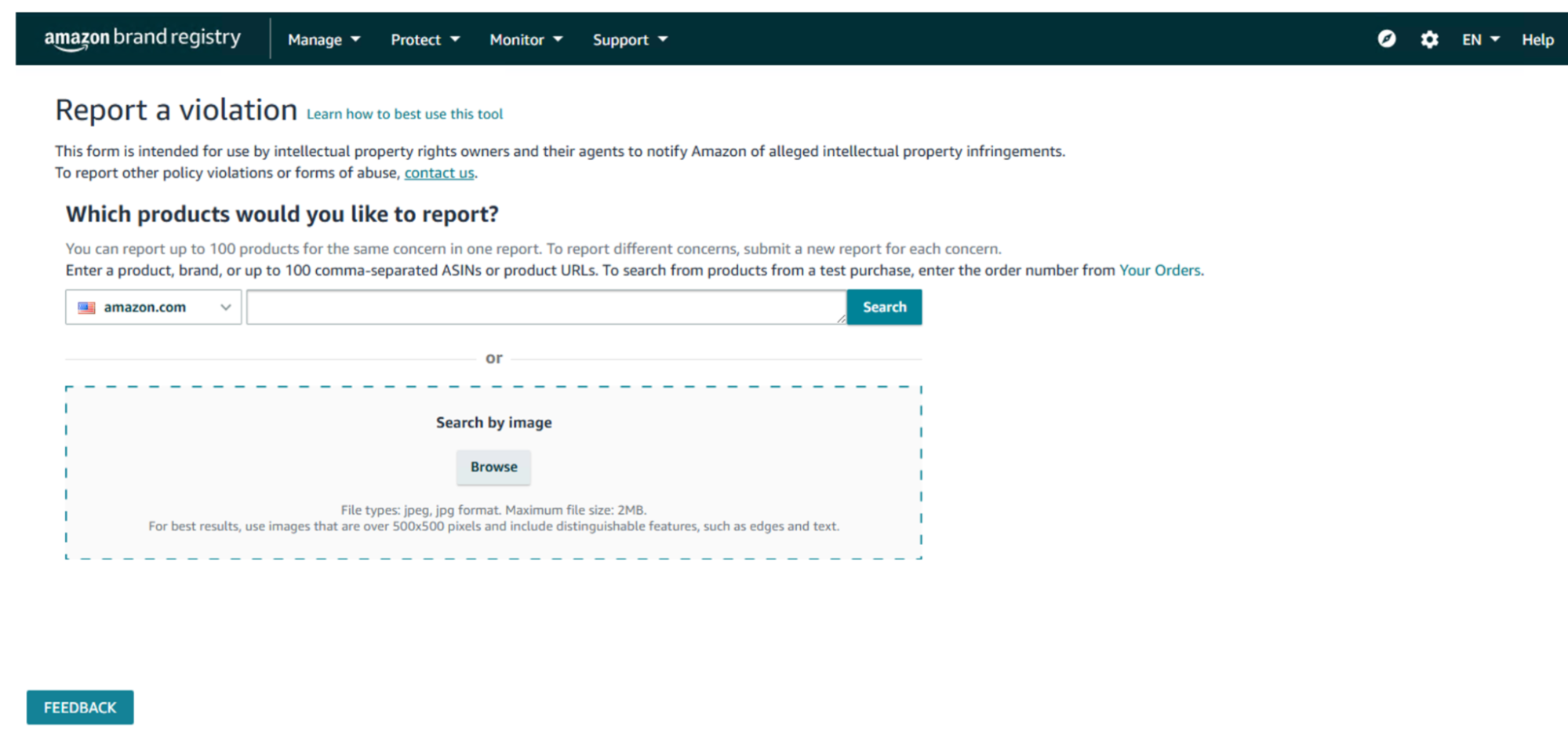The image size is (1568, 735).
Task: Focus the product or ASIN search field
Action: pyautogui.click(x=545, y=307)
